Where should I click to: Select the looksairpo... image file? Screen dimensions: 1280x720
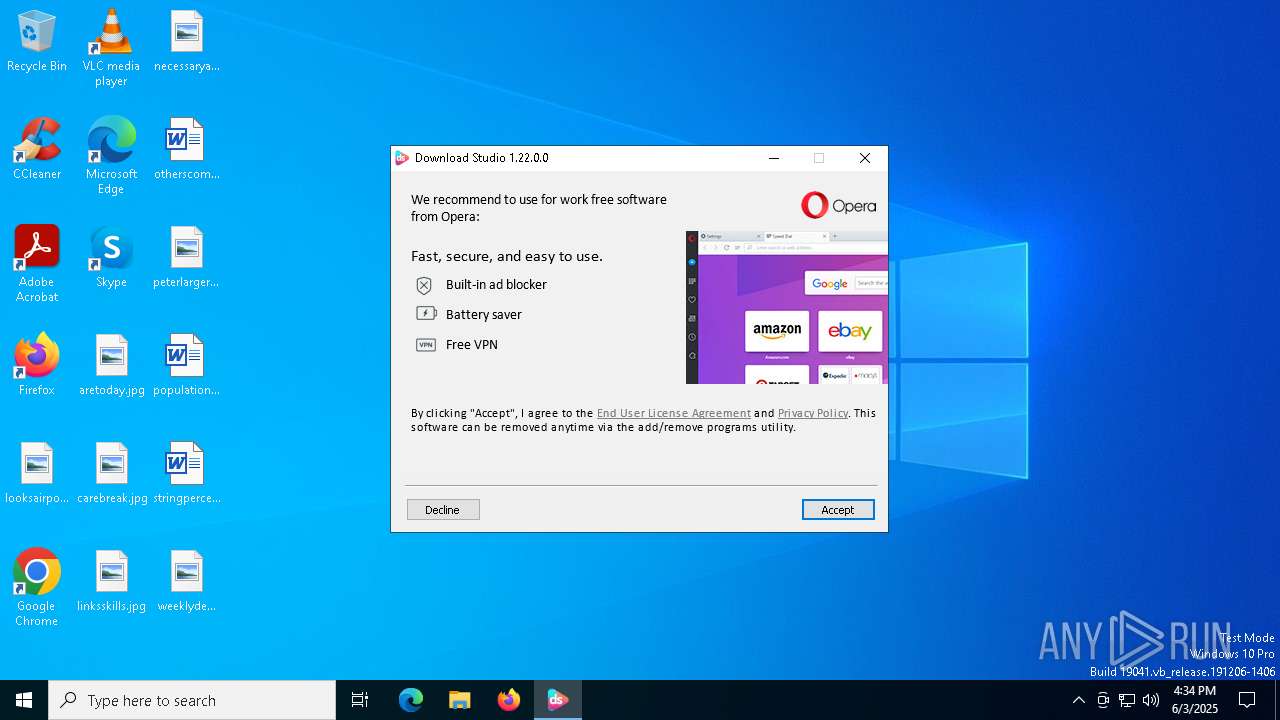[x=37, y=474]
